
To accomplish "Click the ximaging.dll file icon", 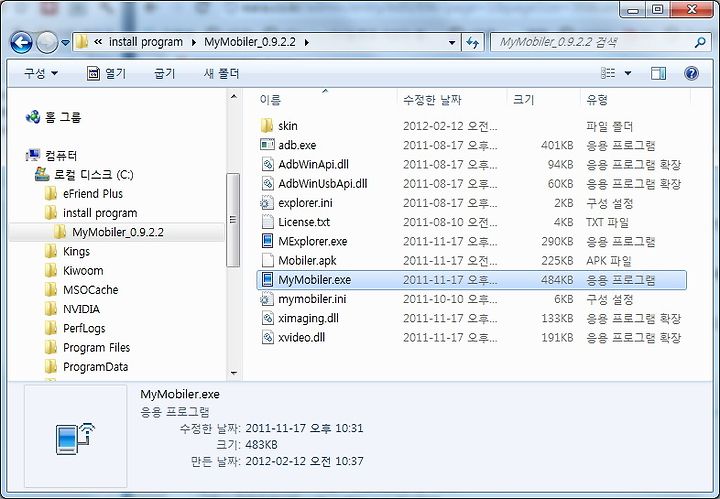I will click(267, 318).
